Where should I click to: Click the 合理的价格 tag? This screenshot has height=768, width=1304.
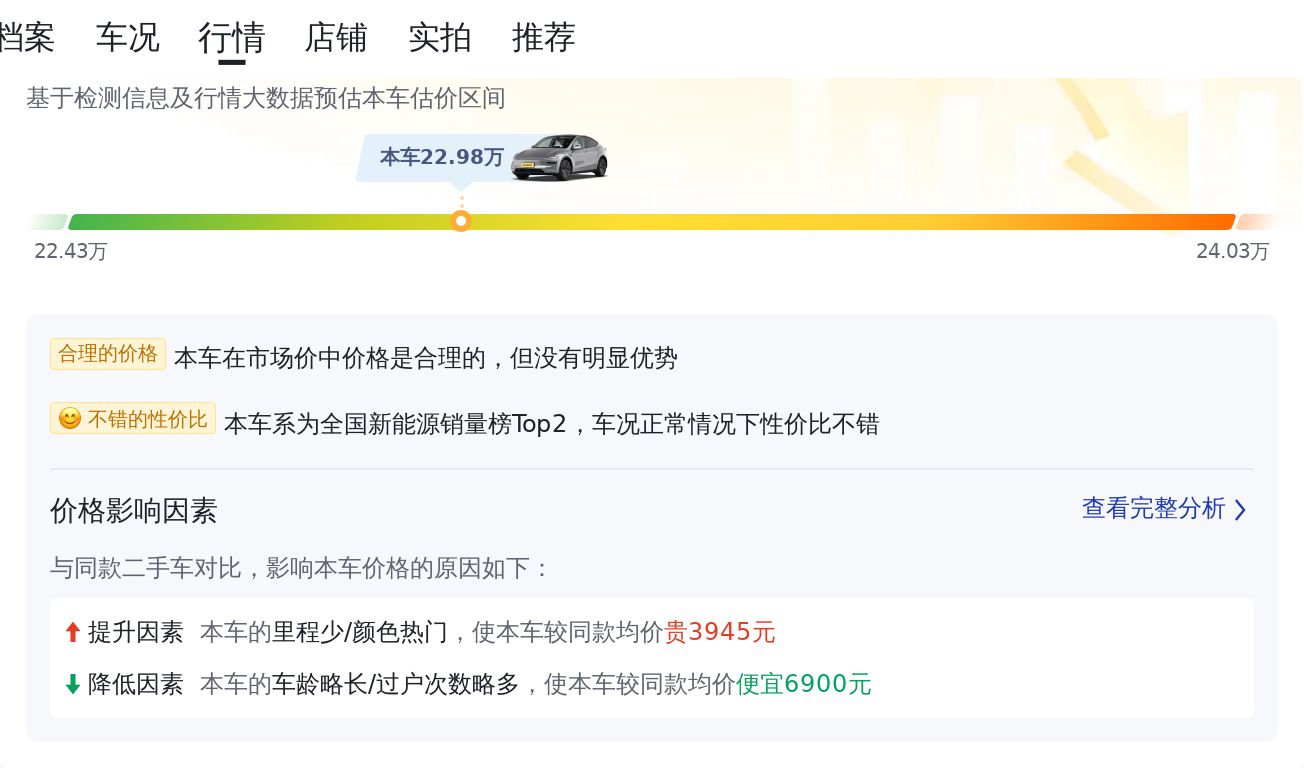pos(108,354)
